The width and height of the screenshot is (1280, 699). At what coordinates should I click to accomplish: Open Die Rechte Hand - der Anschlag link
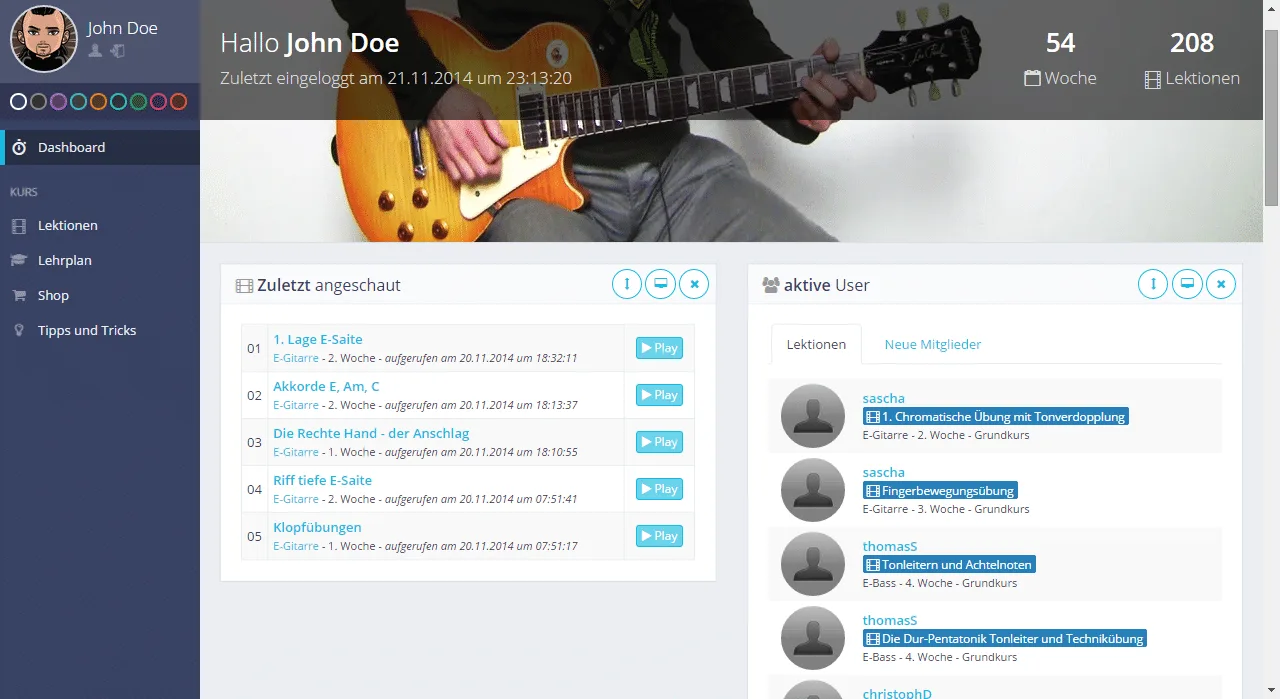(371, 433)
